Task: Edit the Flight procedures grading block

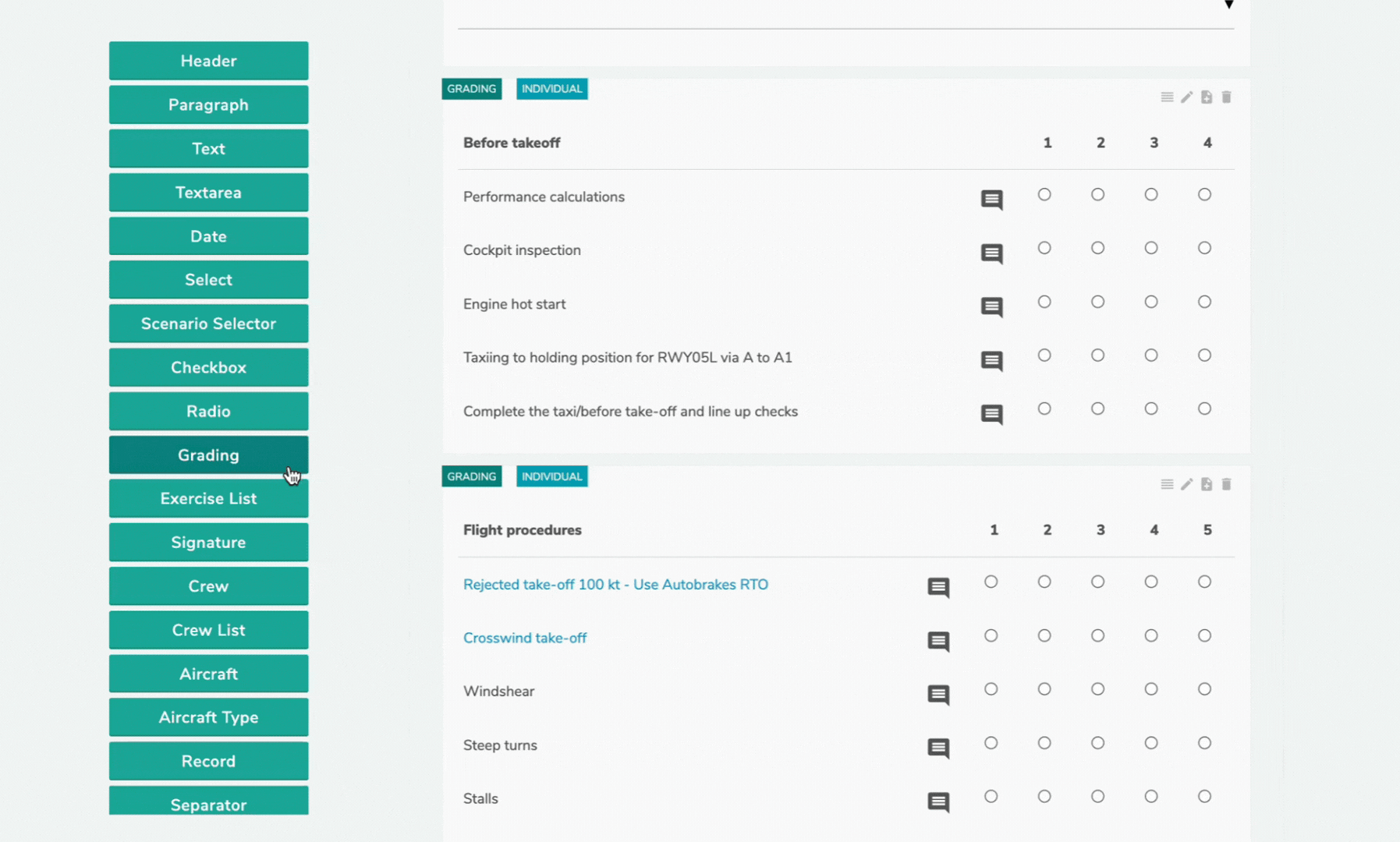Action: 1186,485
